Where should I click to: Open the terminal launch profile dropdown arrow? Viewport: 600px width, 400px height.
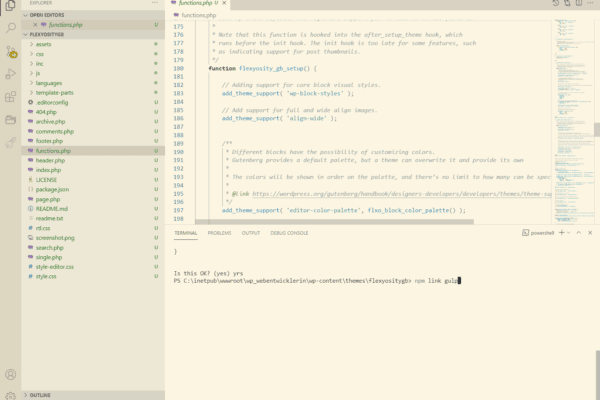[x=569, y=233]
